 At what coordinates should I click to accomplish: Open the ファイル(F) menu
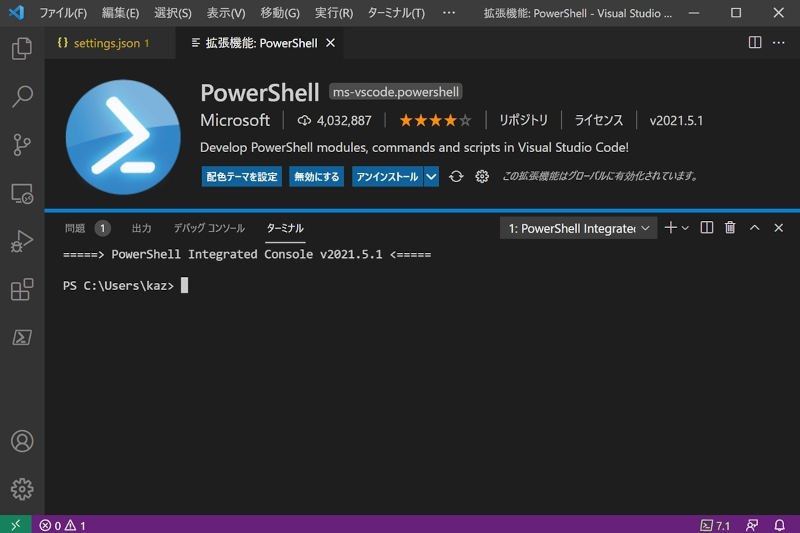[63, 13]
